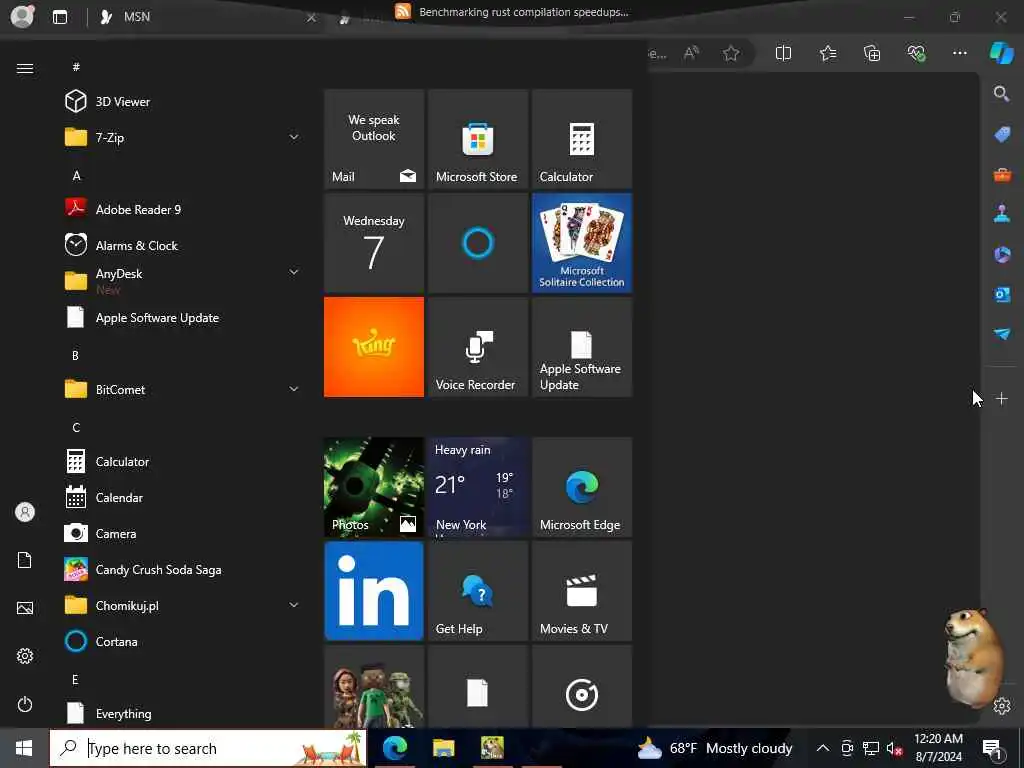Expand the 7-Zip folder
The width and height of the screenshot is (1024, 768).
(182, 137)
